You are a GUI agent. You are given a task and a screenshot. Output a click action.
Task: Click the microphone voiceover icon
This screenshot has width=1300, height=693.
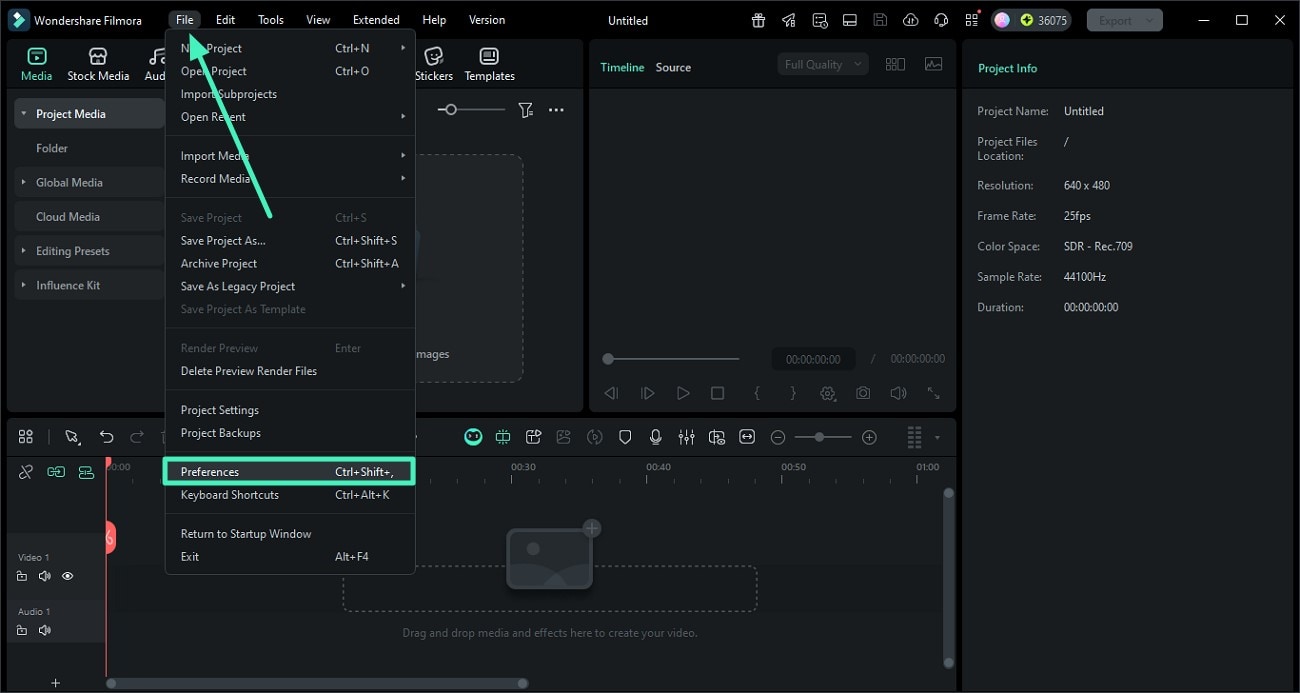tap(656, 437)
